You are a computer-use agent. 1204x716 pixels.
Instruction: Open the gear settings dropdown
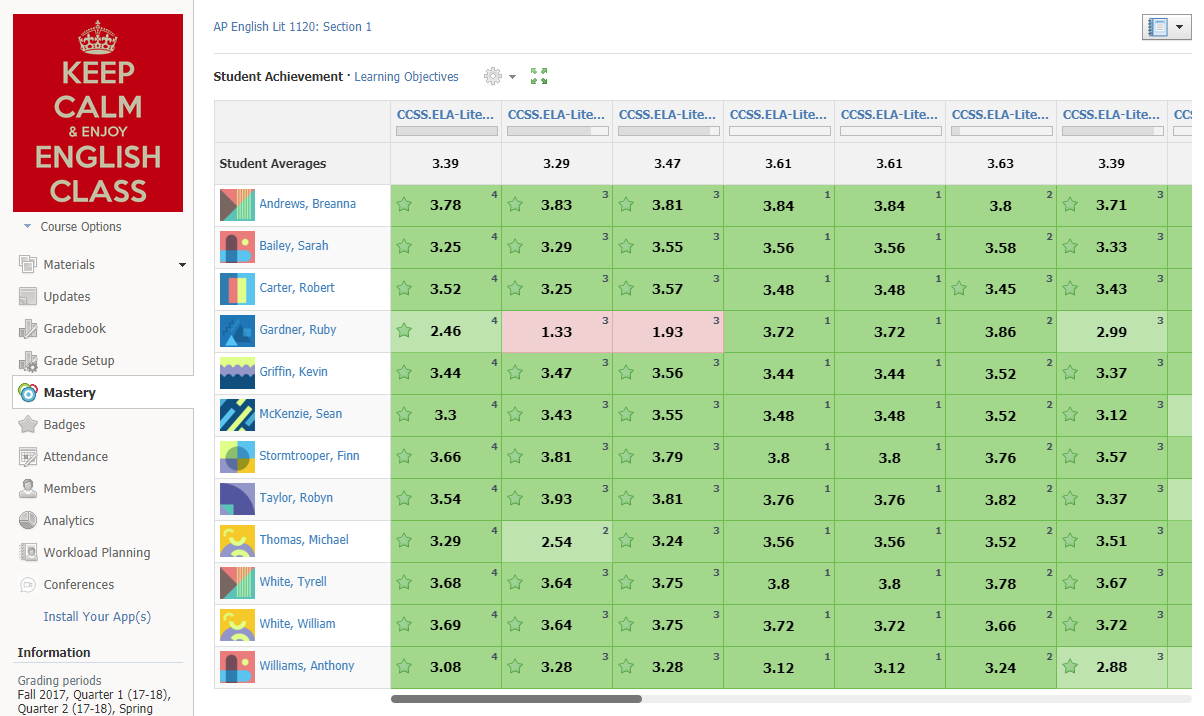[499, 77]
